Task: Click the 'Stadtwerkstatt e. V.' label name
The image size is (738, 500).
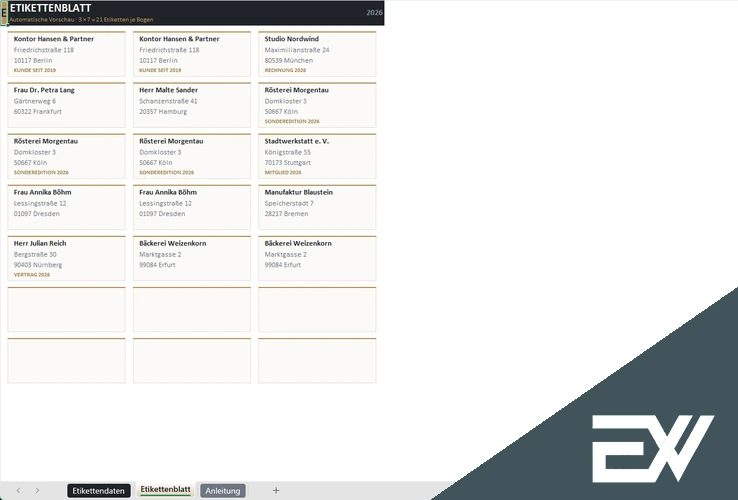Action: point(297,141)
